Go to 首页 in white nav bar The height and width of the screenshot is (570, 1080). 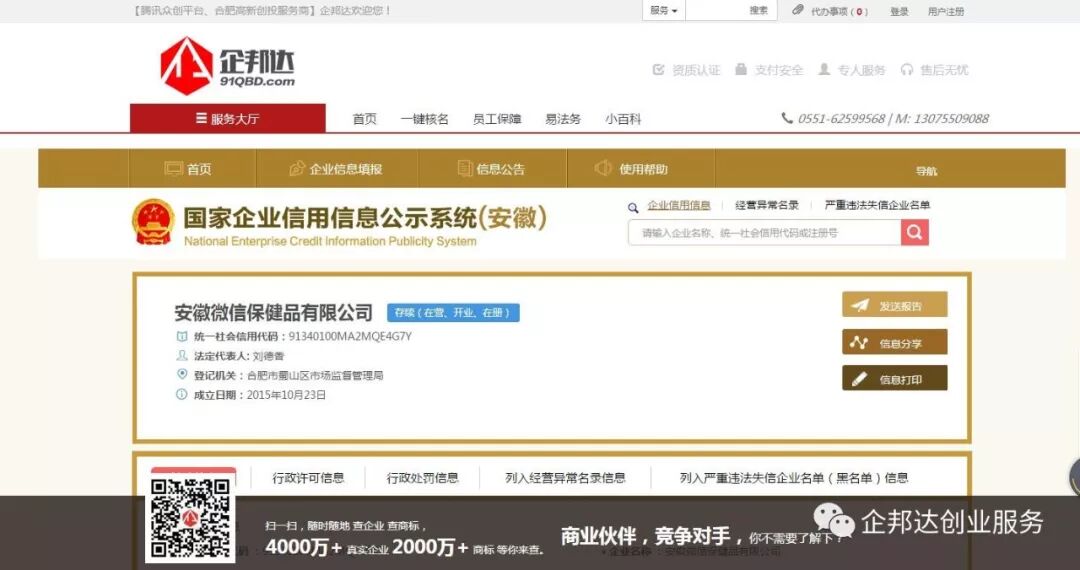point(364,119)
